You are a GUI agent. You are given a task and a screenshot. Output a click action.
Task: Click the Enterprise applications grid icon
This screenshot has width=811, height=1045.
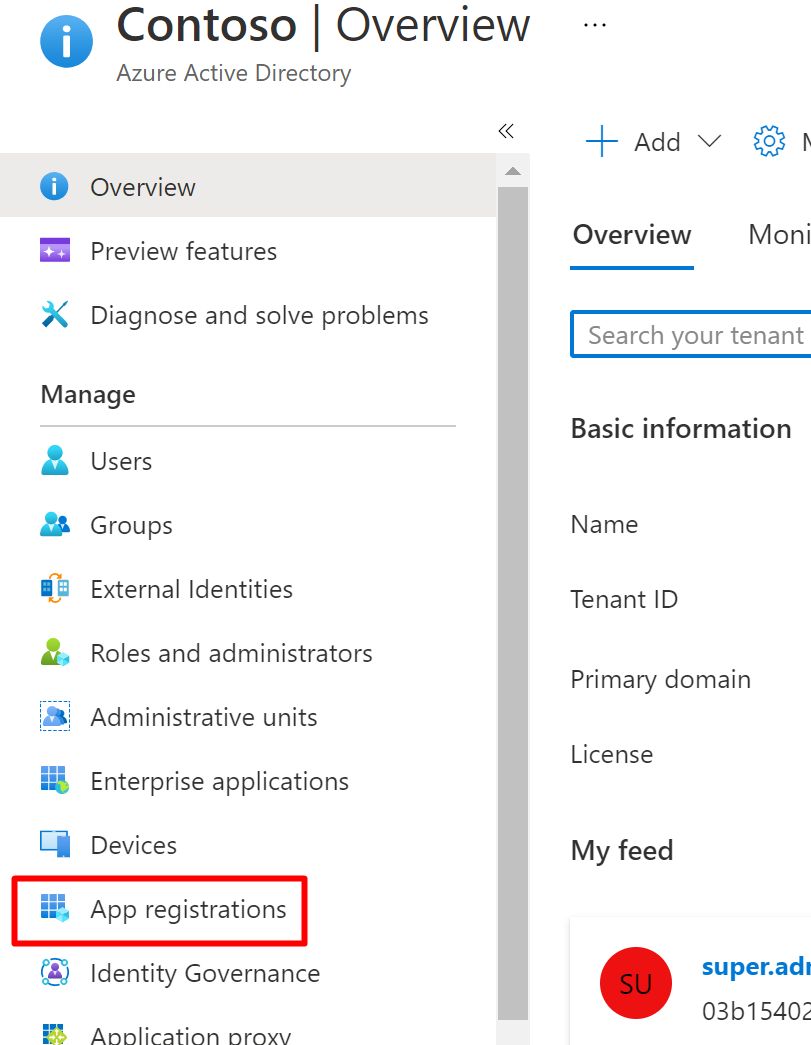point(55,781)
